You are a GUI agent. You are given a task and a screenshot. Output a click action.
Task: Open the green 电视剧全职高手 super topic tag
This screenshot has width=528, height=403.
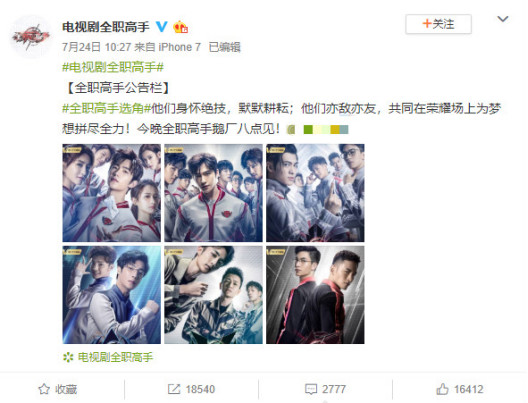(x=108, y=357)
